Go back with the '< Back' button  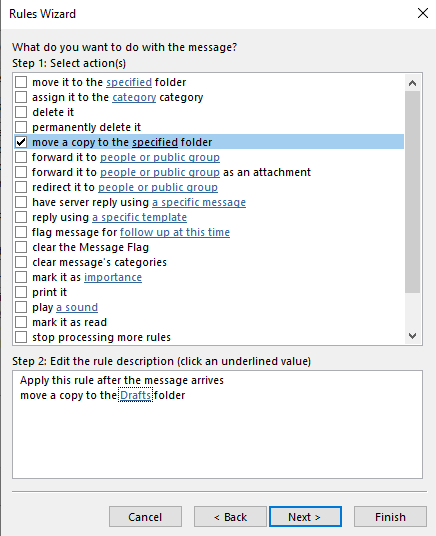click(x=230, y=517)
